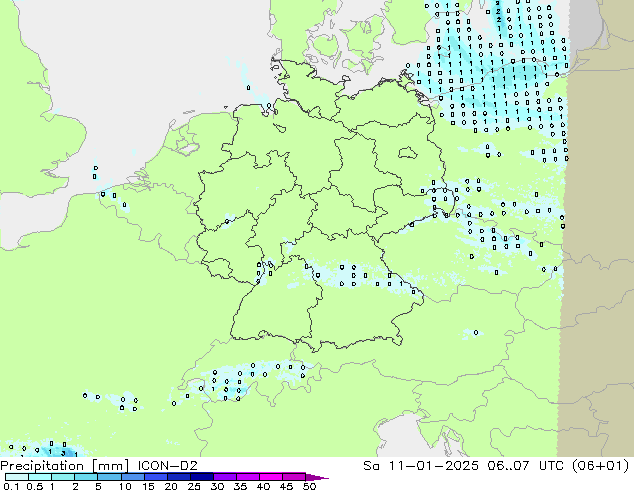Click the dark blue swatch between 25 and 30
Viewport: 634px width, 490px height.
pos(201,477)
